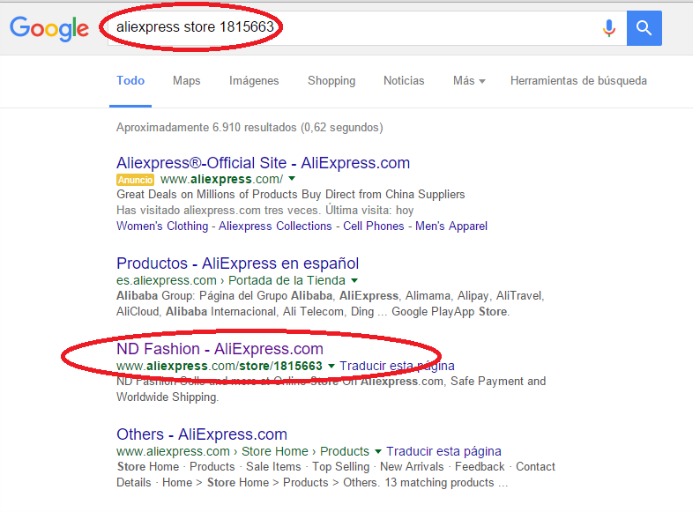Click the results count text 6.910 resultados
Screen dimensions: 700x512
[254, 128]
